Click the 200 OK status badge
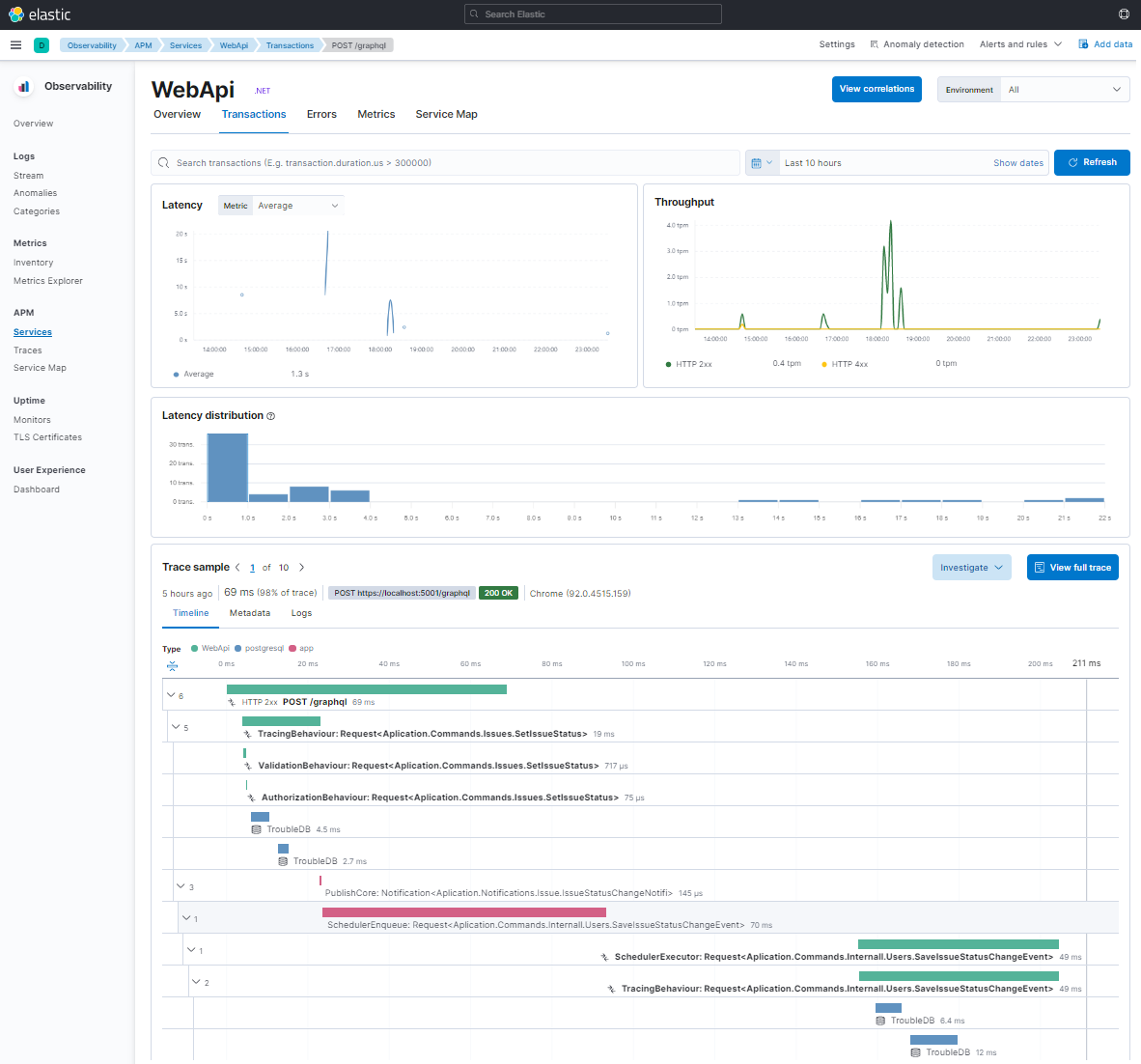Screen dimensions: 1141x1064 click(x=498, y=593)
